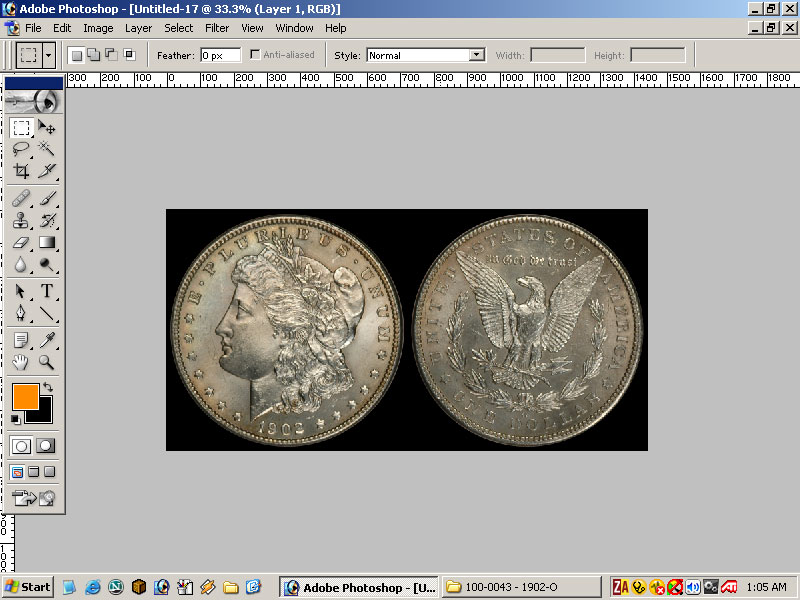Choose Add to selection mode
The height and width of the screenshot is (600, 800).
pos(93,55)
